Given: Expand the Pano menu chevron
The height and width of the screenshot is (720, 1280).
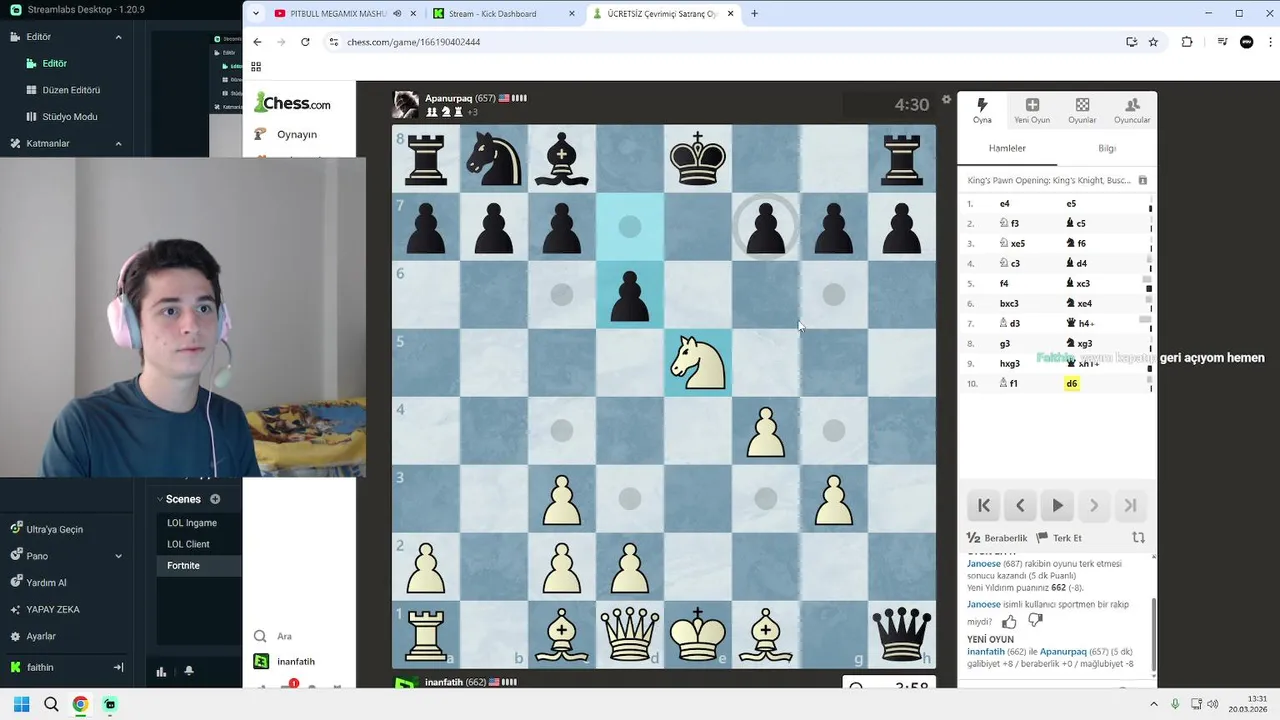Looking at the screenshot, I should point(118,556).
